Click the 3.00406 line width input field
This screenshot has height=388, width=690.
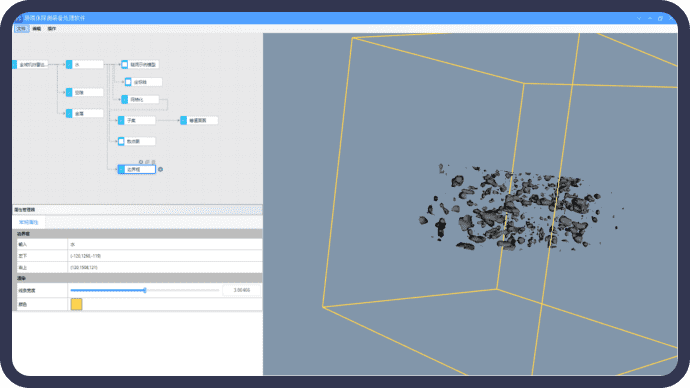[242, 290]
